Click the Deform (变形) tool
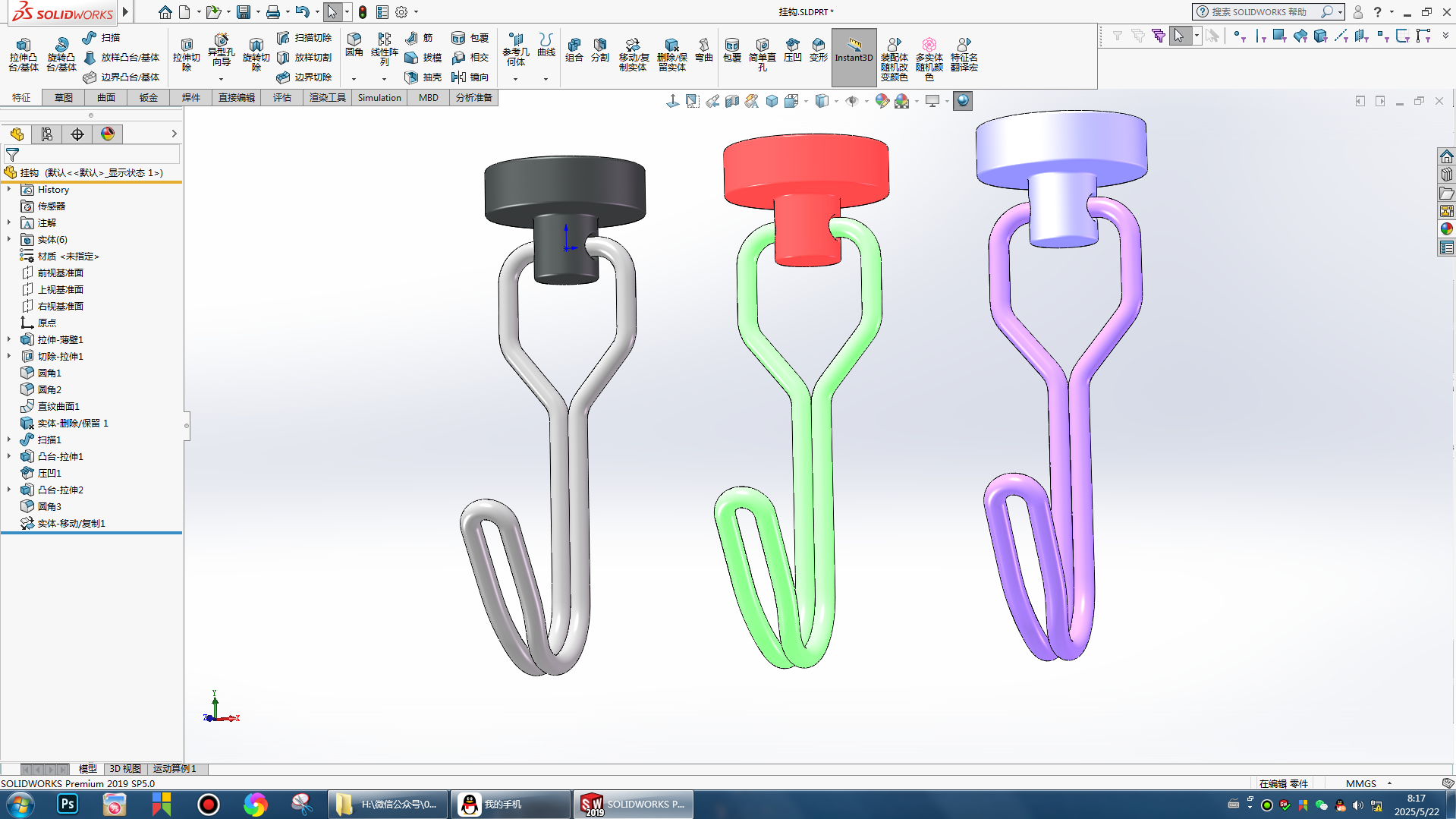Screen dimensions: 1456x819 (819, 50)
